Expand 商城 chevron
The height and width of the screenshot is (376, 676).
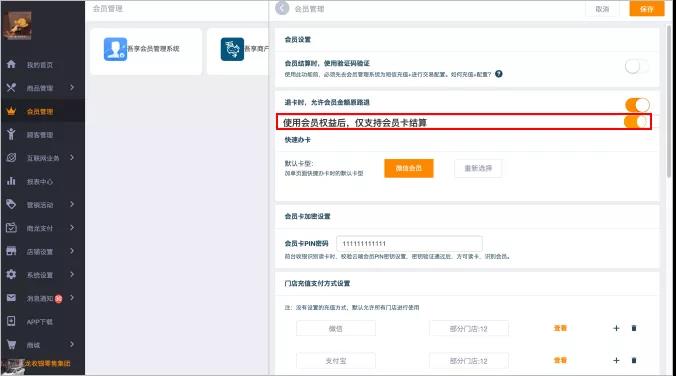click(x=72, y=344)
